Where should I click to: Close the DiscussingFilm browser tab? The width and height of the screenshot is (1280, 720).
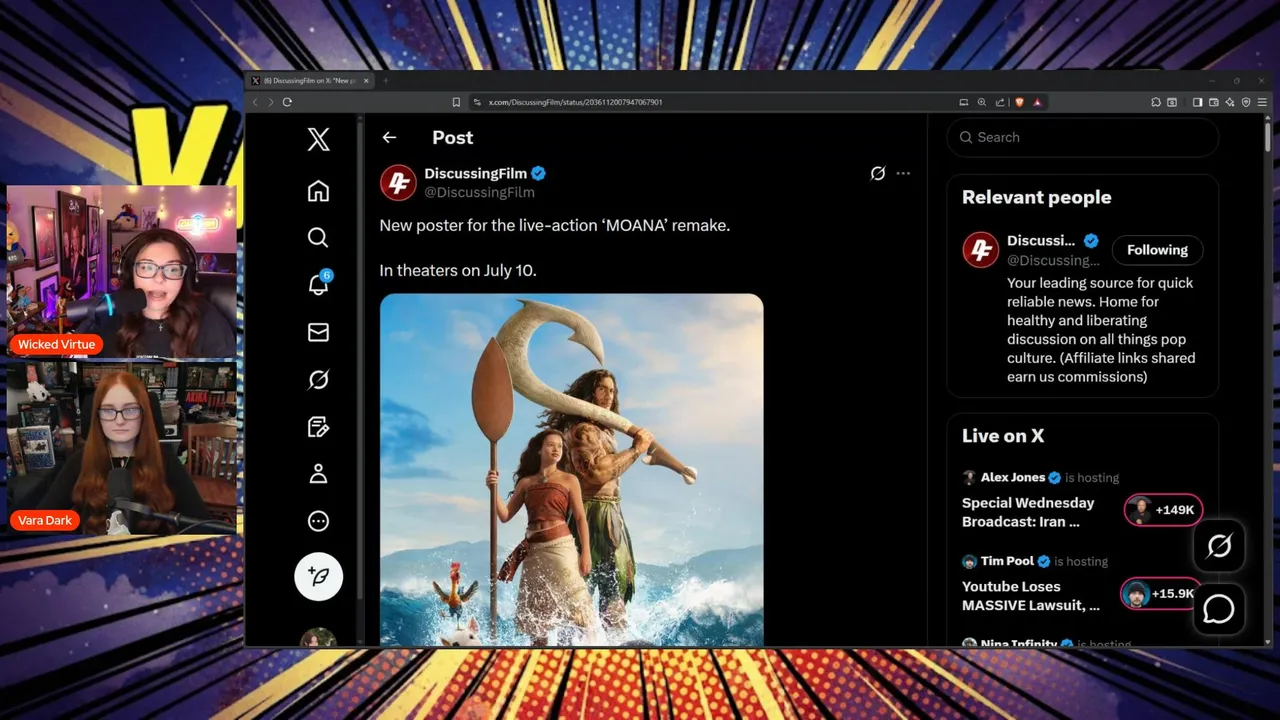366,81
